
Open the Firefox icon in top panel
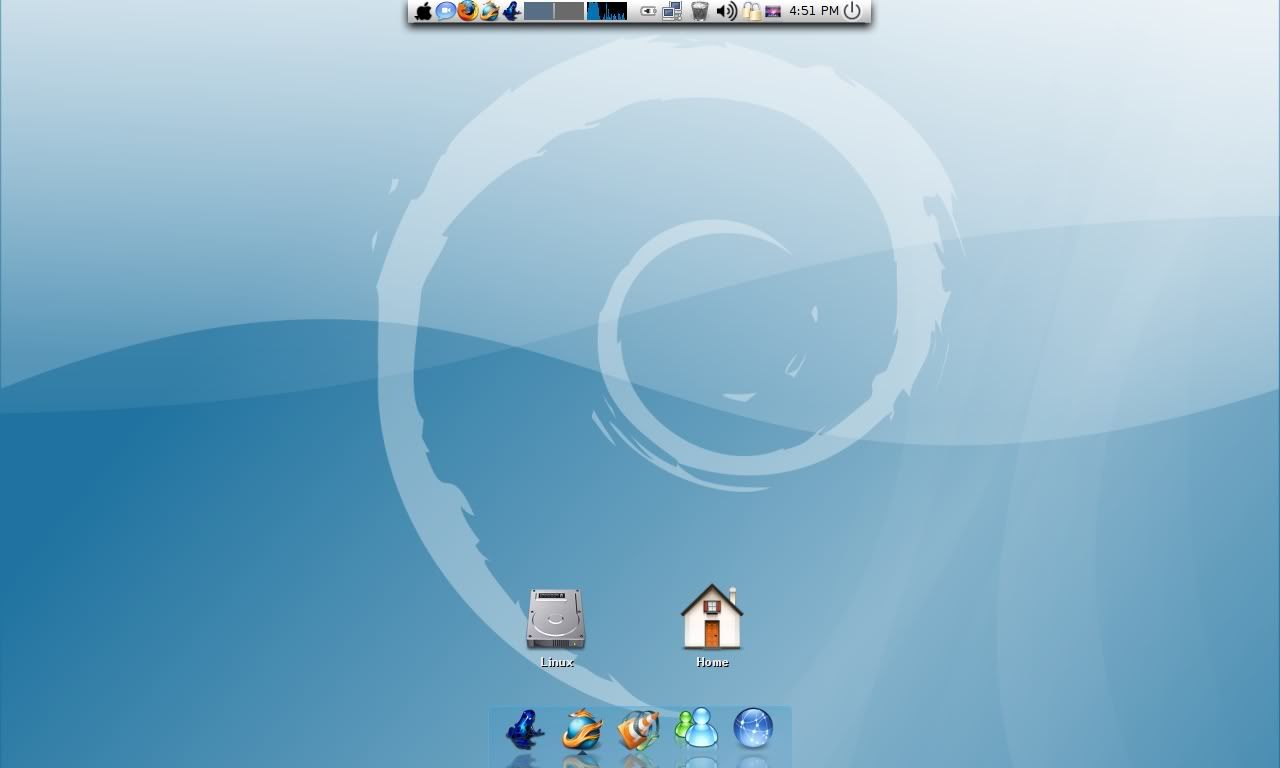(x=468, y=11)
